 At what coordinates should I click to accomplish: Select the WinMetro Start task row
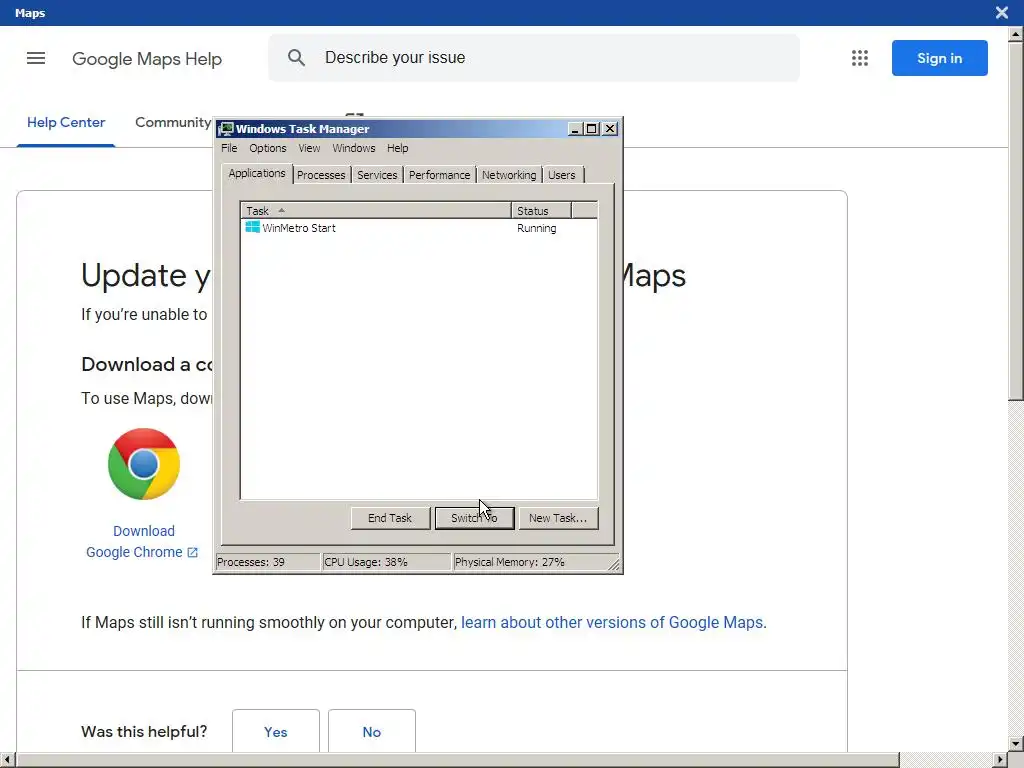click(x=419, y=228)
